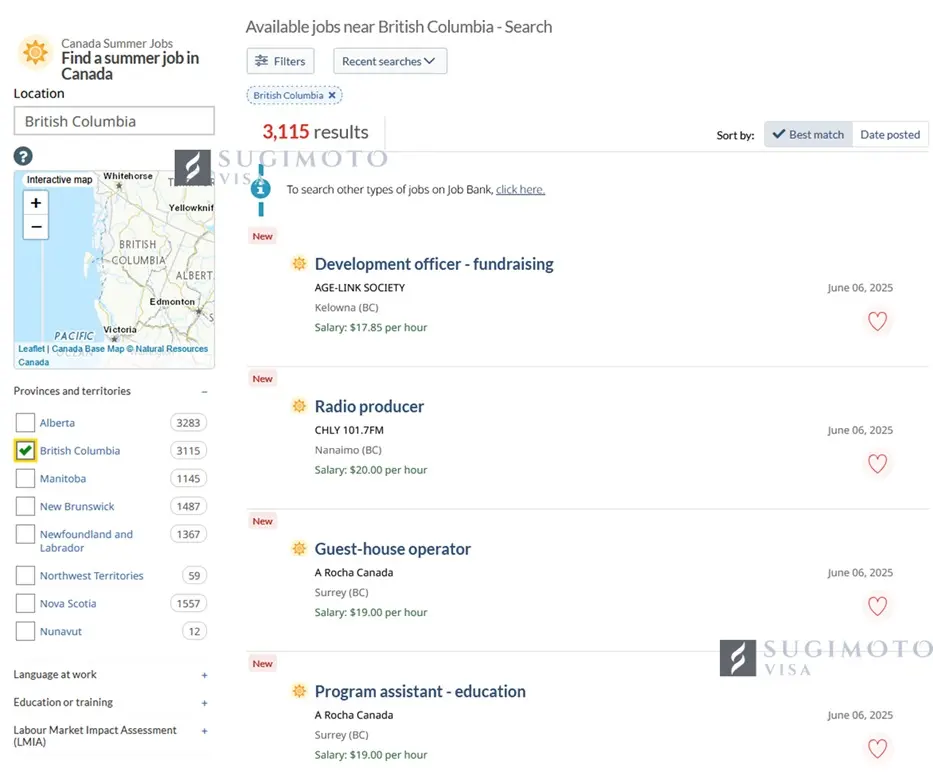The height and width of the screenshot is (780, 933).
Task: Expand the Education or training filter
Action: tap(204, 703)
